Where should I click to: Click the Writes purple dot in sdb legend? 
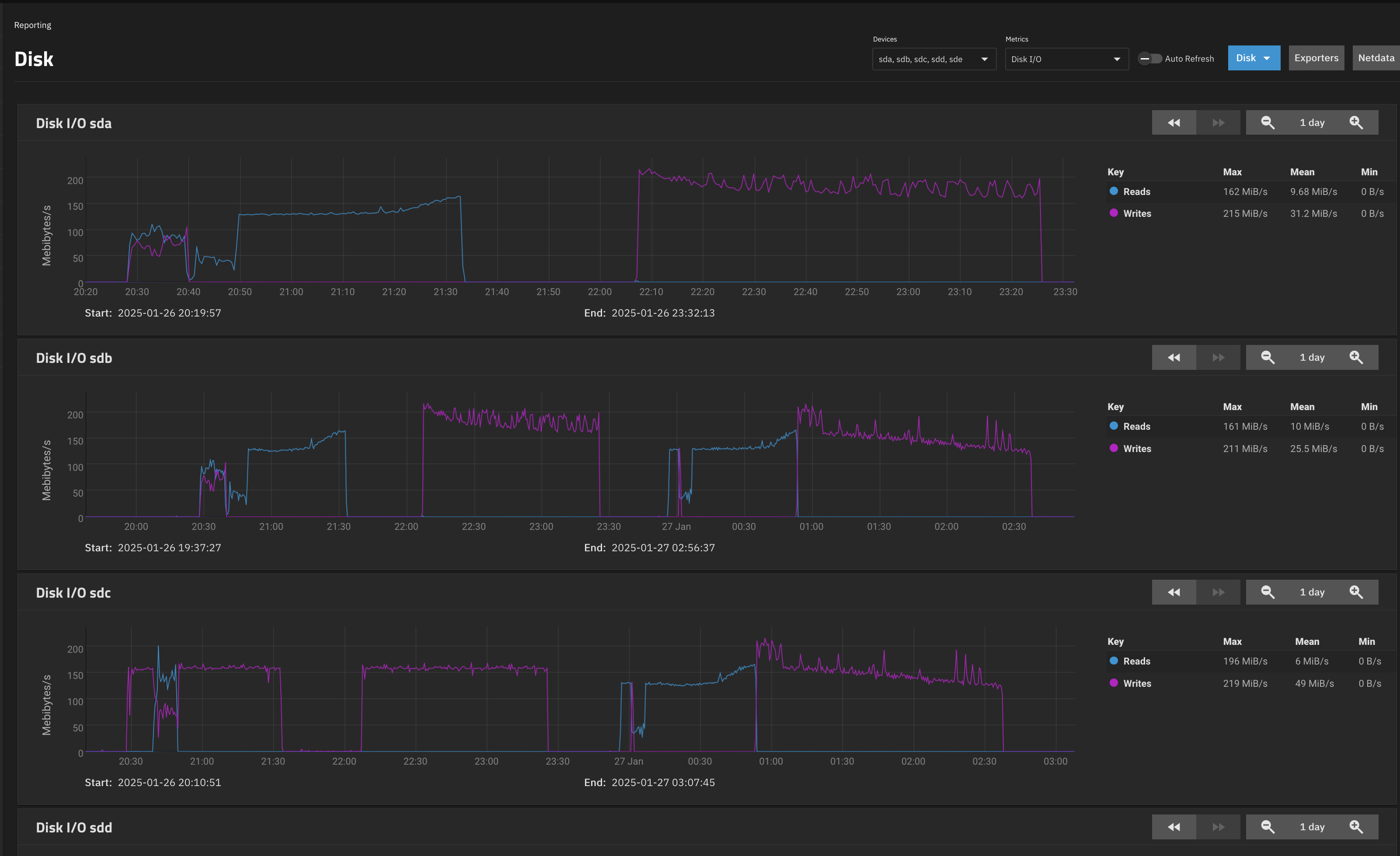[1114, 448]
